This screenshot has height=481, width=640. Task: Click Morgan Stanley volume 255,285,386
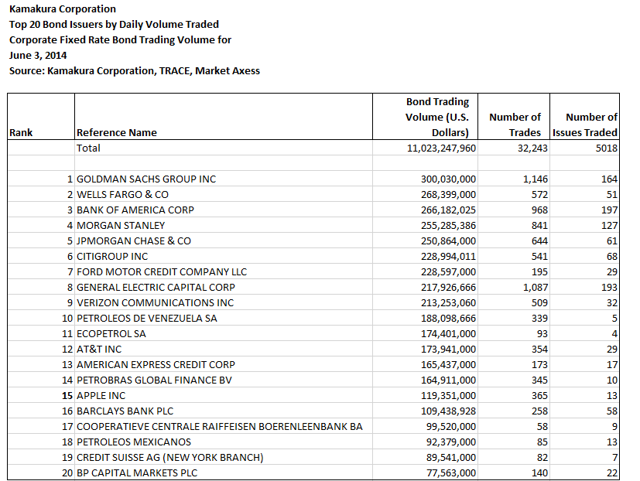tap(449, 226)
